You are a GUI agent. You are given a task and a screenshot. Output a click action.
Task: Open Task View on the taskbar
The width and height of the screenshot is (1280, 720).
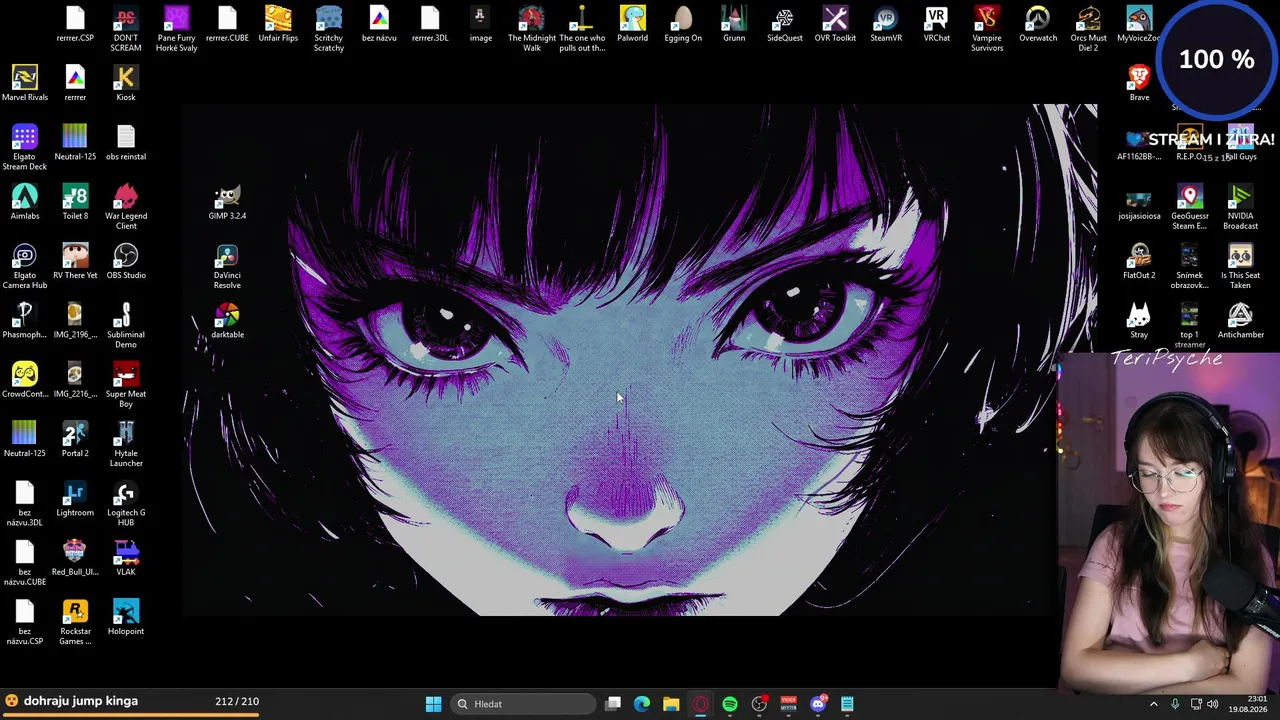pos(613,704)
